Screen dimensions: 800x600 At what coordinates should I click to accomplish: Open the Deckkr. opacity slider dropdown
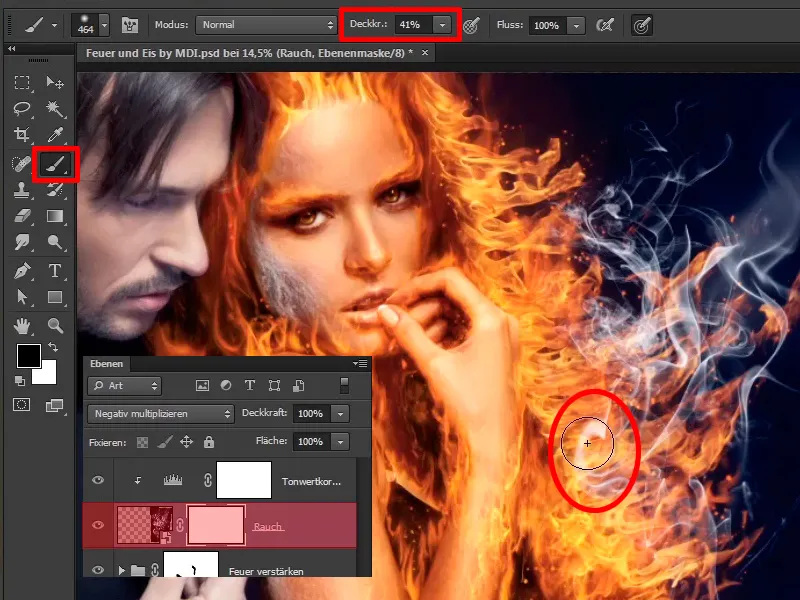click(x=442, y=24)
